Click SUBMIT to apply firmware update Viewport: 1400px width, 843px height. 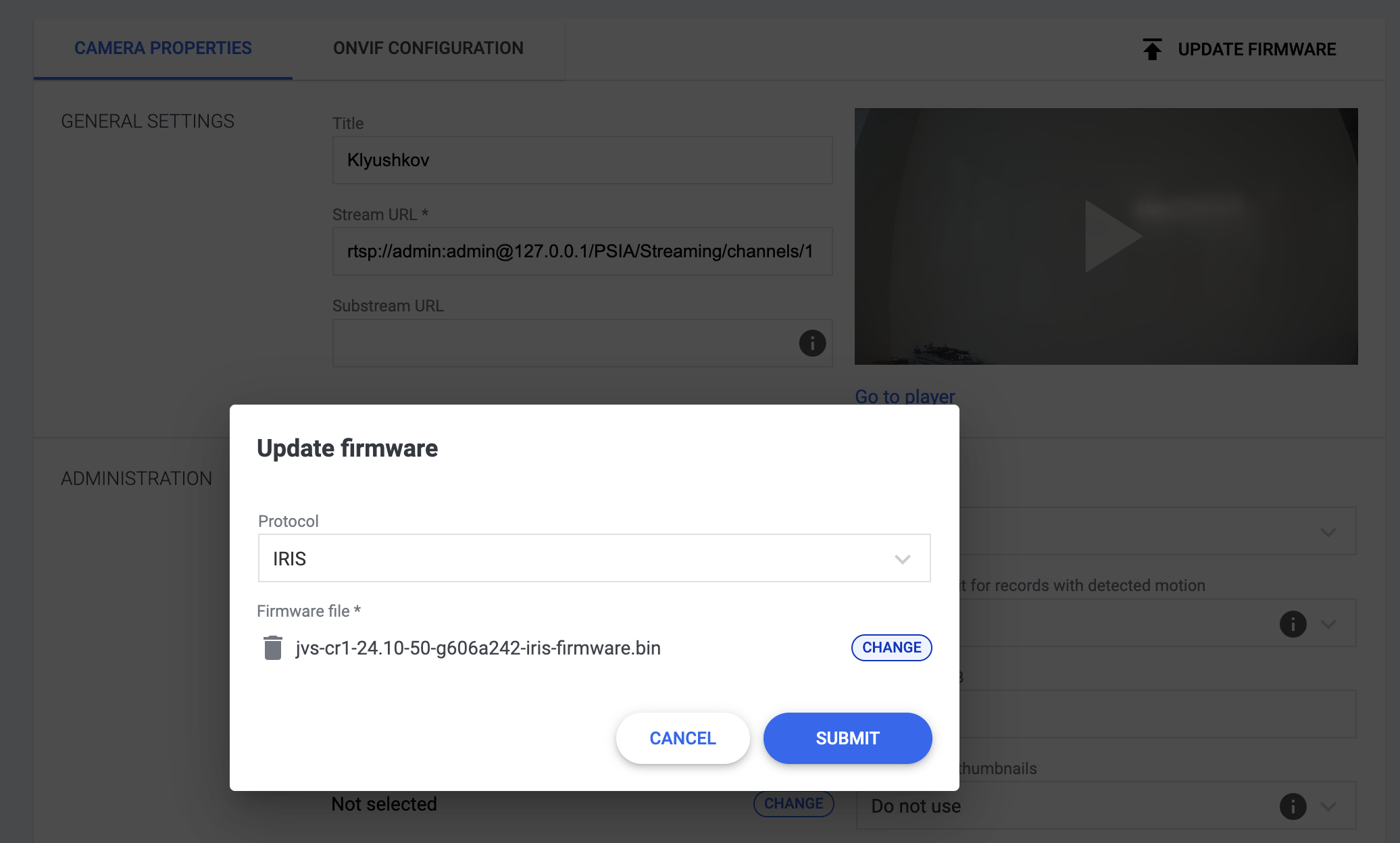[x=847, y=738]
